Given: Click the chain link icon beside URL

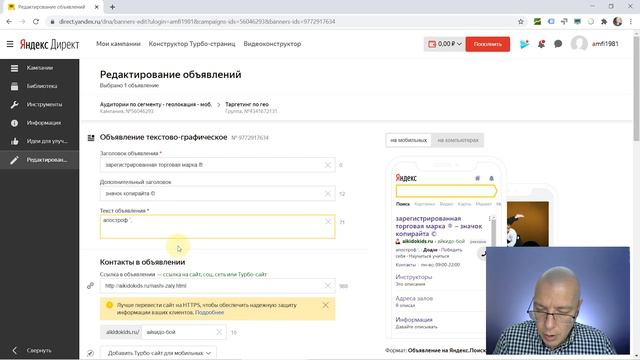Looking at the screenshot, I should pos(91,285).
